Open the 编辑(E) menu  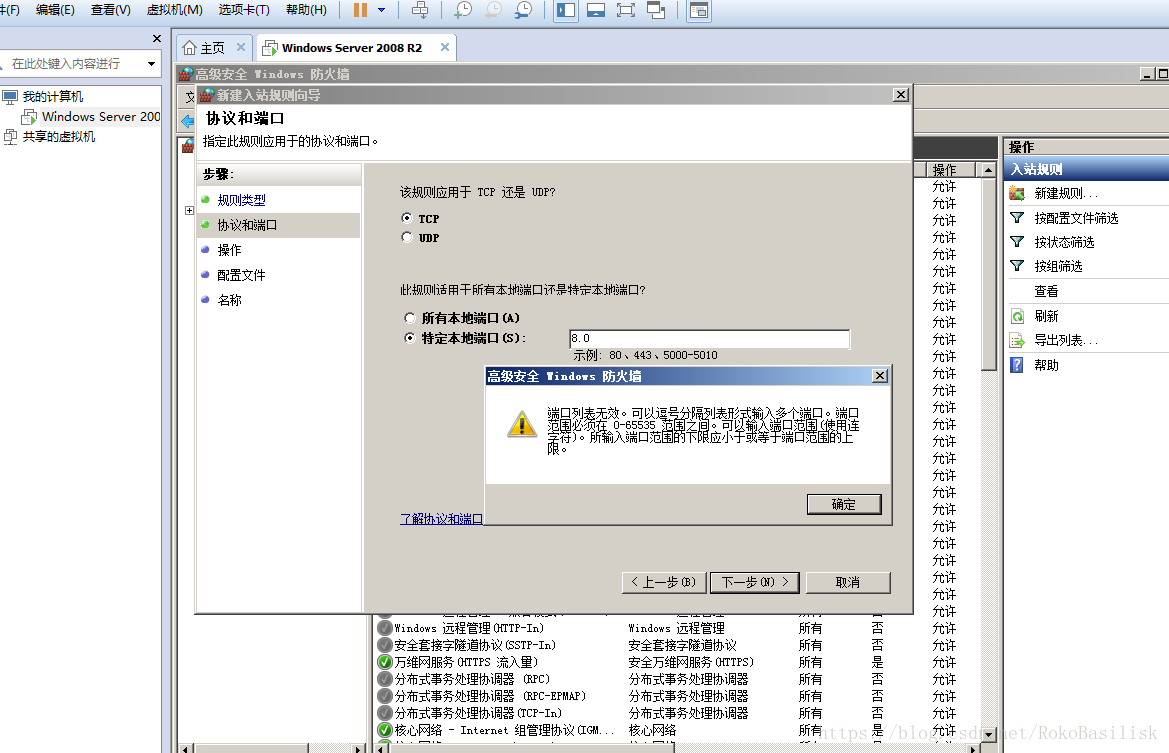[55, 10]
